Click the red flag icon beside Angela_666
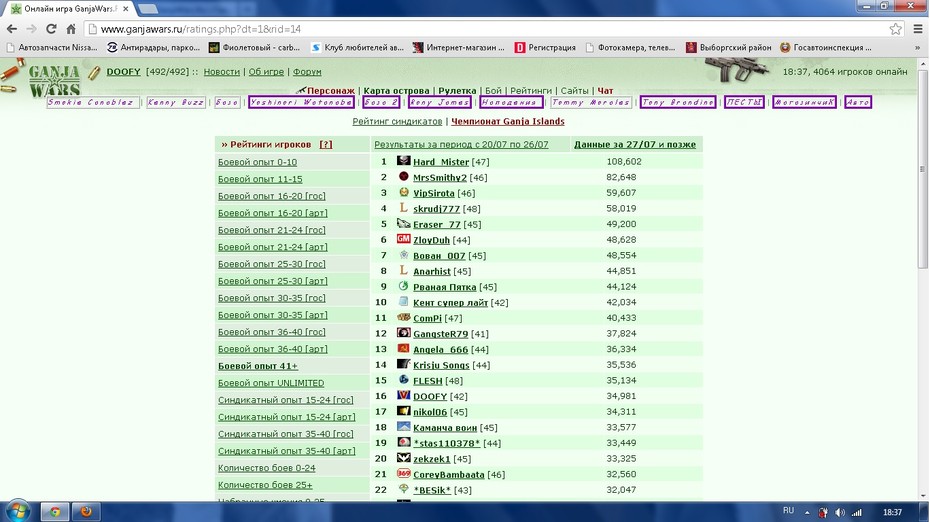Image resolution: width=930 pixels, height=522 pixels. click(403, 348)
